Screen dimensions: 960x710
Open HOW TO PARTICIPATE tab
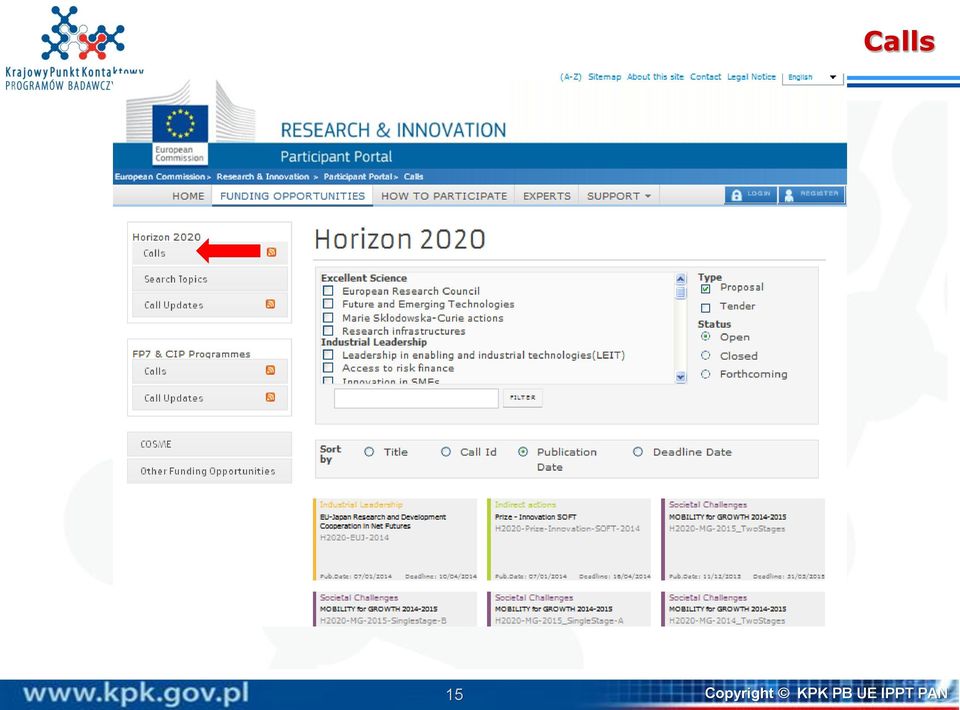point(444,196)
